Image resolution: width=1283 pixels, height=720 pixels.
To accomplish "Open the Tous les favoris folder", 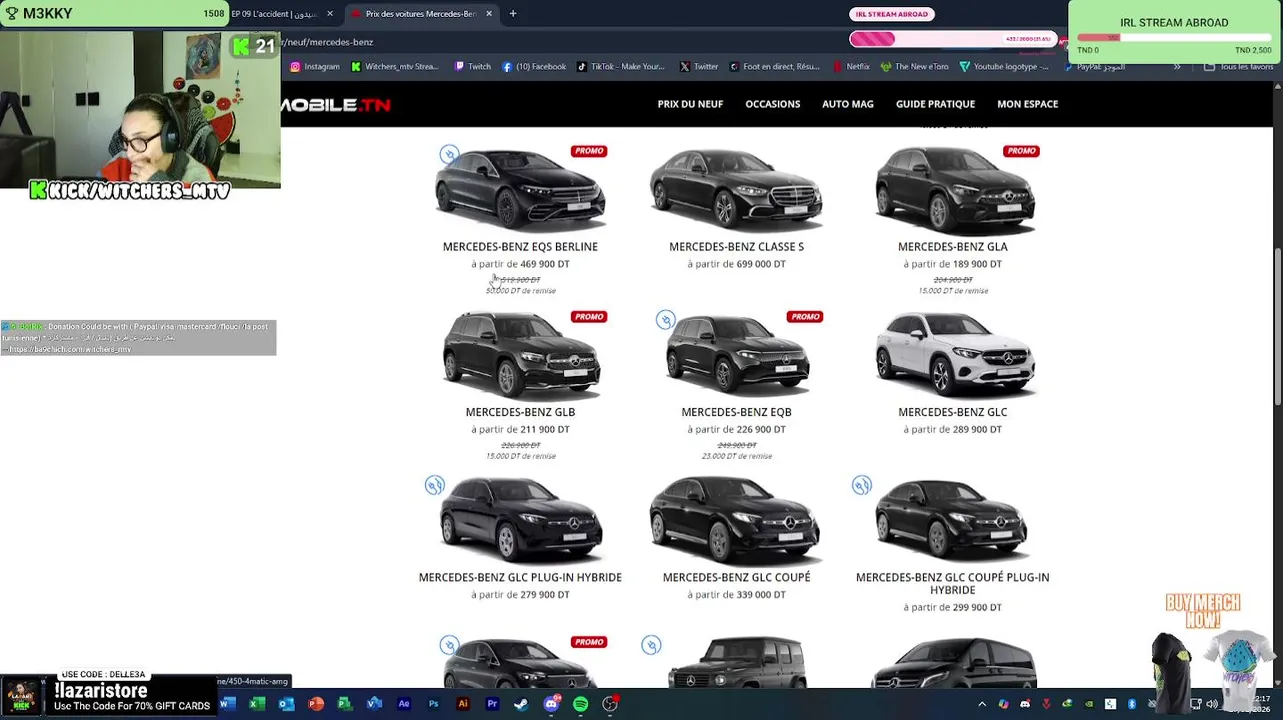I will pyautogui.click(x=1238, y=67).
